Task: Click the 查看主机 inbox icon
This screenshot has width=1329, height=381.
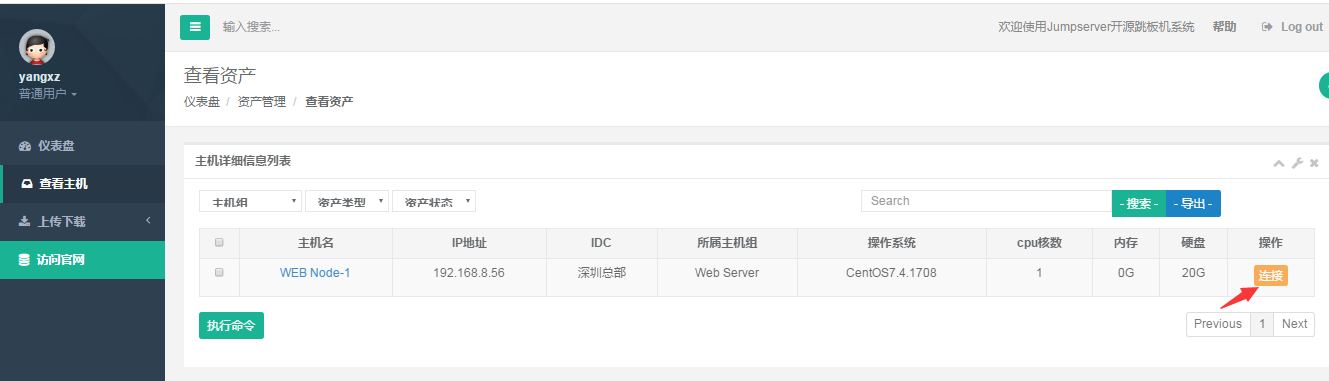Action: coord(27,184)
